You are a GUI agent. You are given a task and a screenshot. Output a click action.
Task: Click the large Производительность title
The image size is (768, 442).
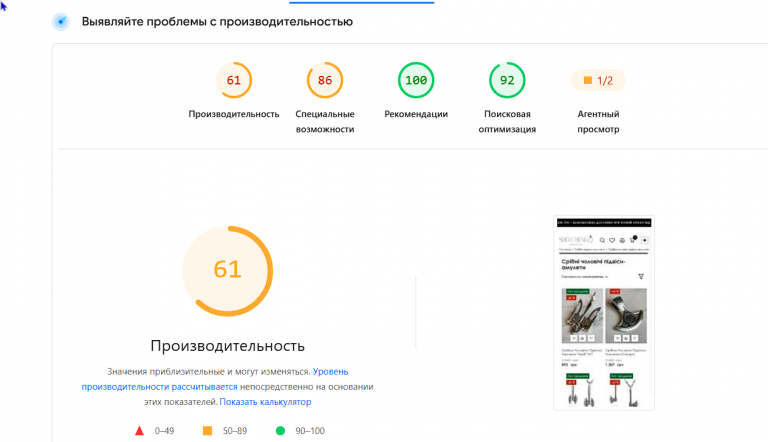tap(228, 346)
